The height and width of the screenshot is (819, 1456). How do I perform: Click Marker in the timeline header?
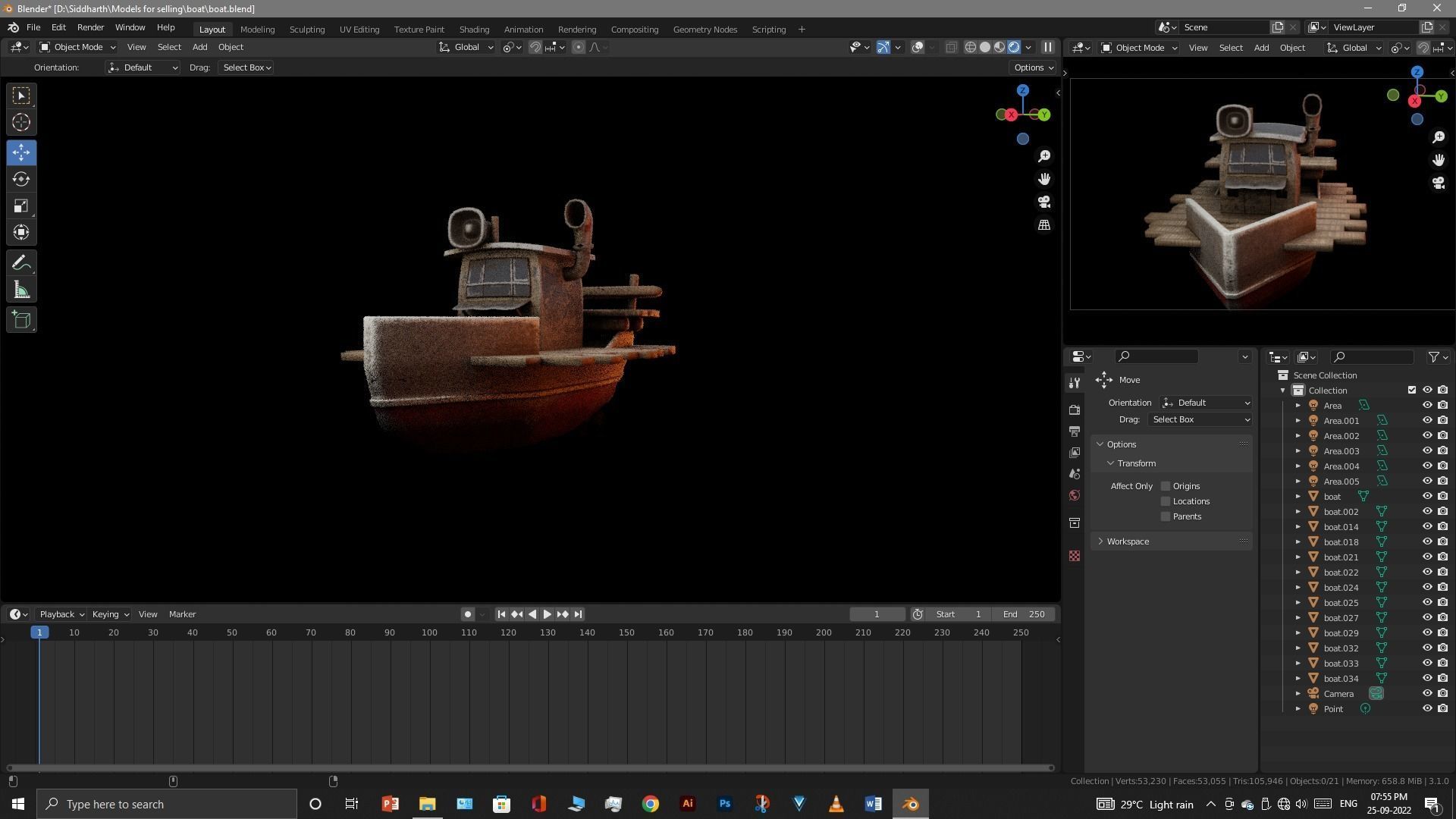pyautogui.click(x=182, y=614)
